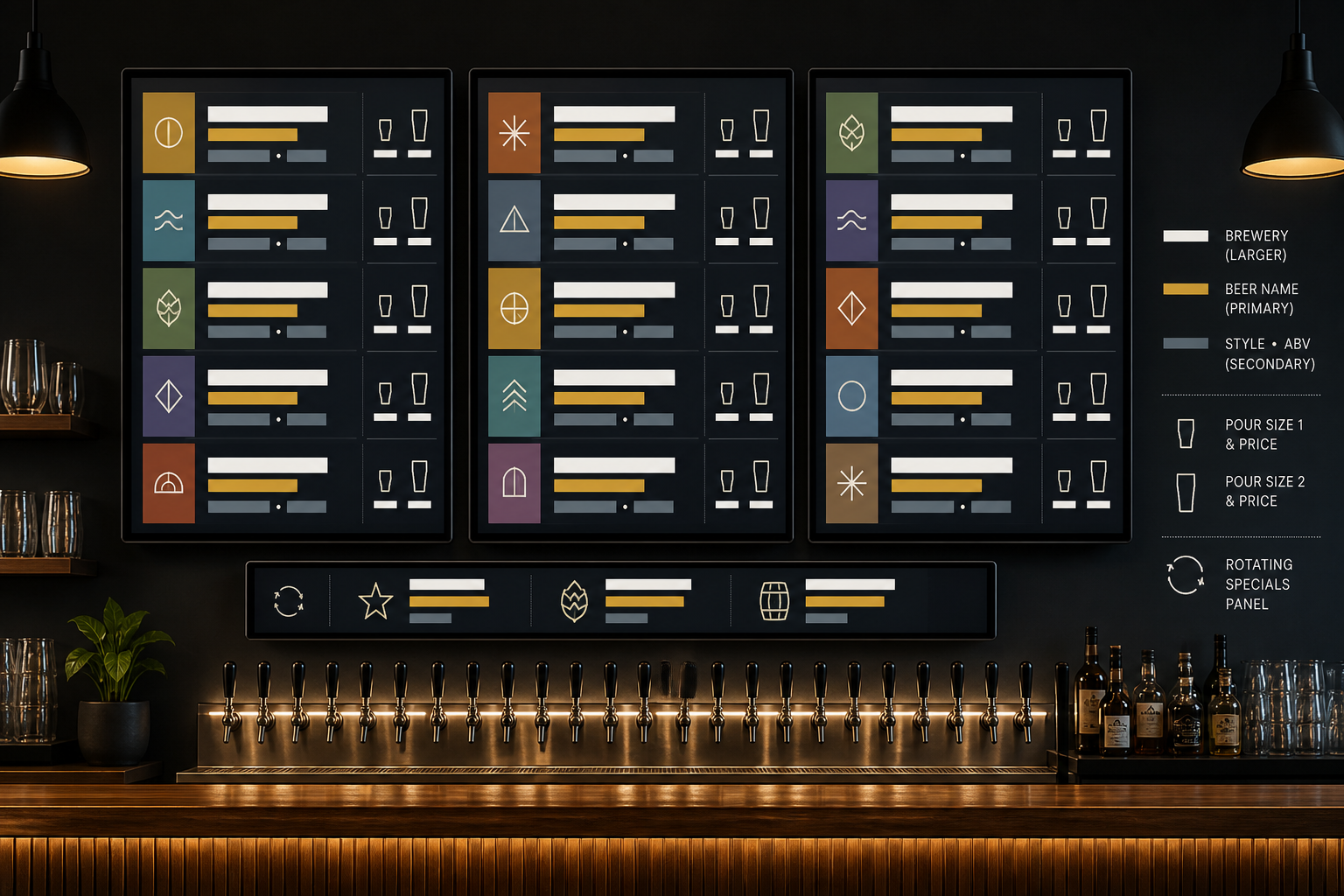Click the star icon in specials strip
This screenshot has width=1344, height=896.
375,601
